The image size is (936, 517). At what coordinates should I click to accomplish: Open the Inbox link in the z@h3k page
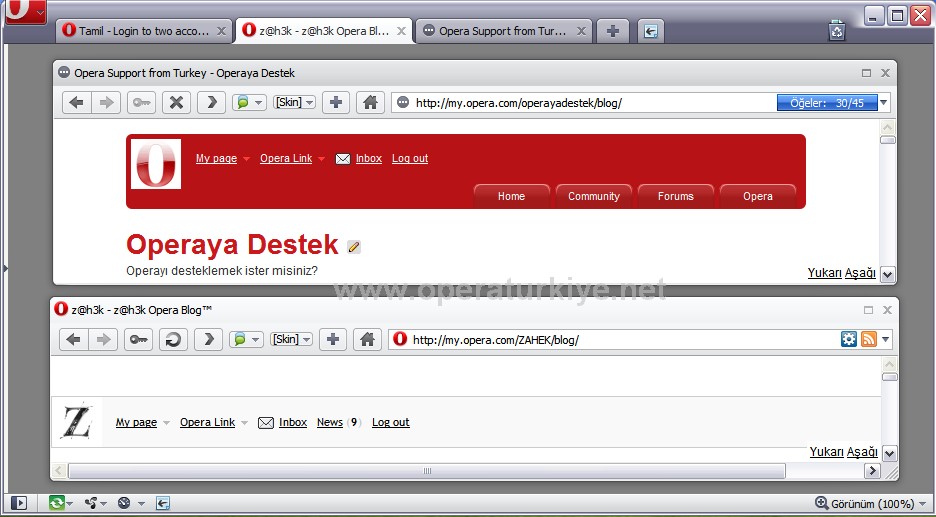[292, 422]
